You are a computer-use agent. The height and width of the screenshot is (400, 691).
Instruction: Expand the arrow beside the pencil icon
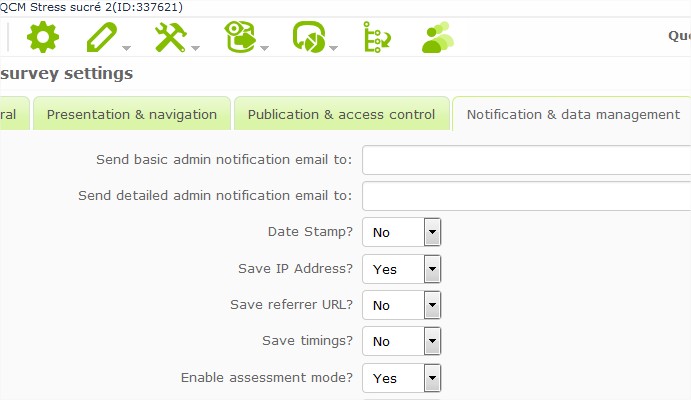click(x=127, y=47)
